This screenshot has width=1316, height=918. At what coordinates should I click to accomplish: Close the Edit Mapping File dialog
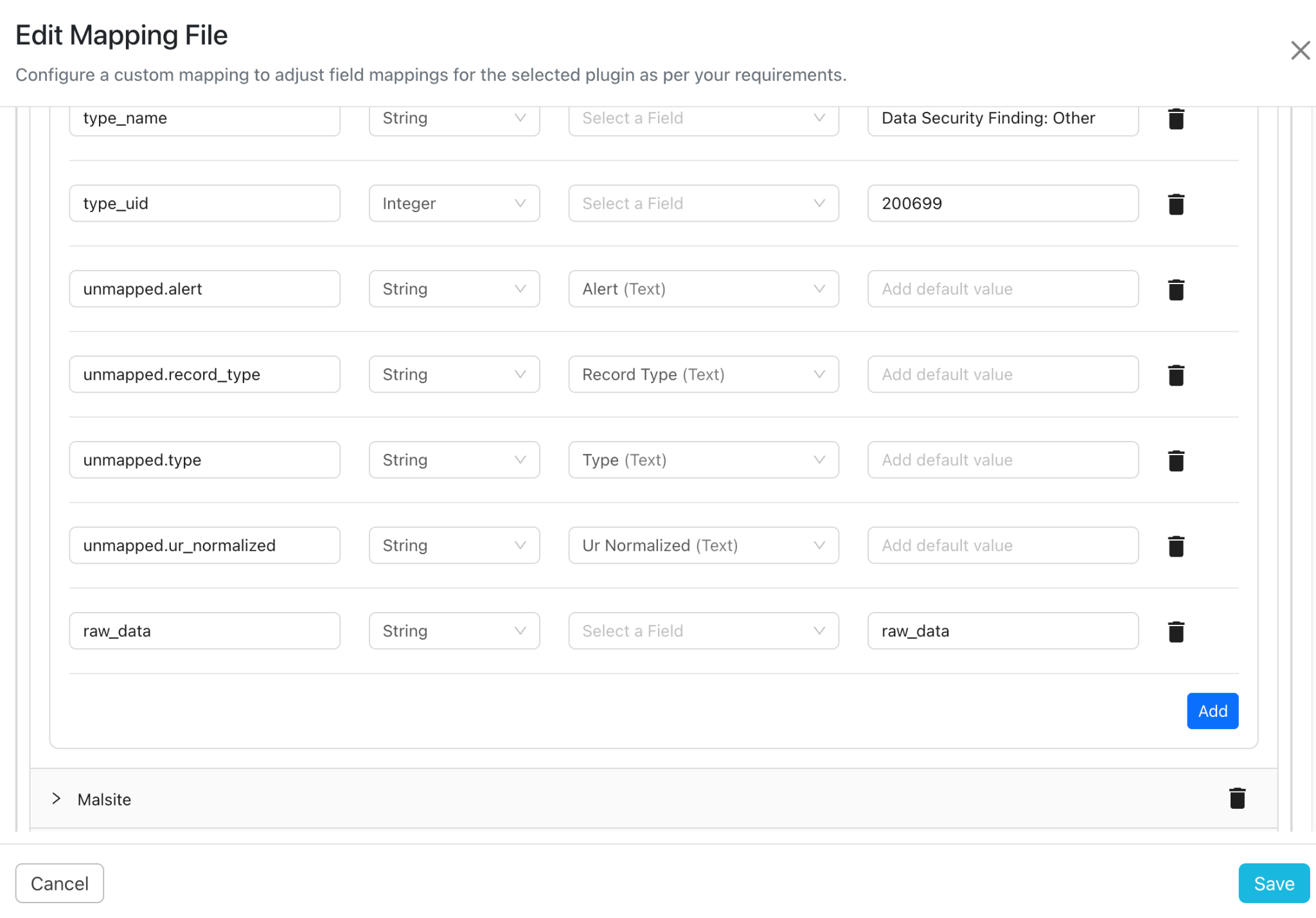coord(1300,50)
